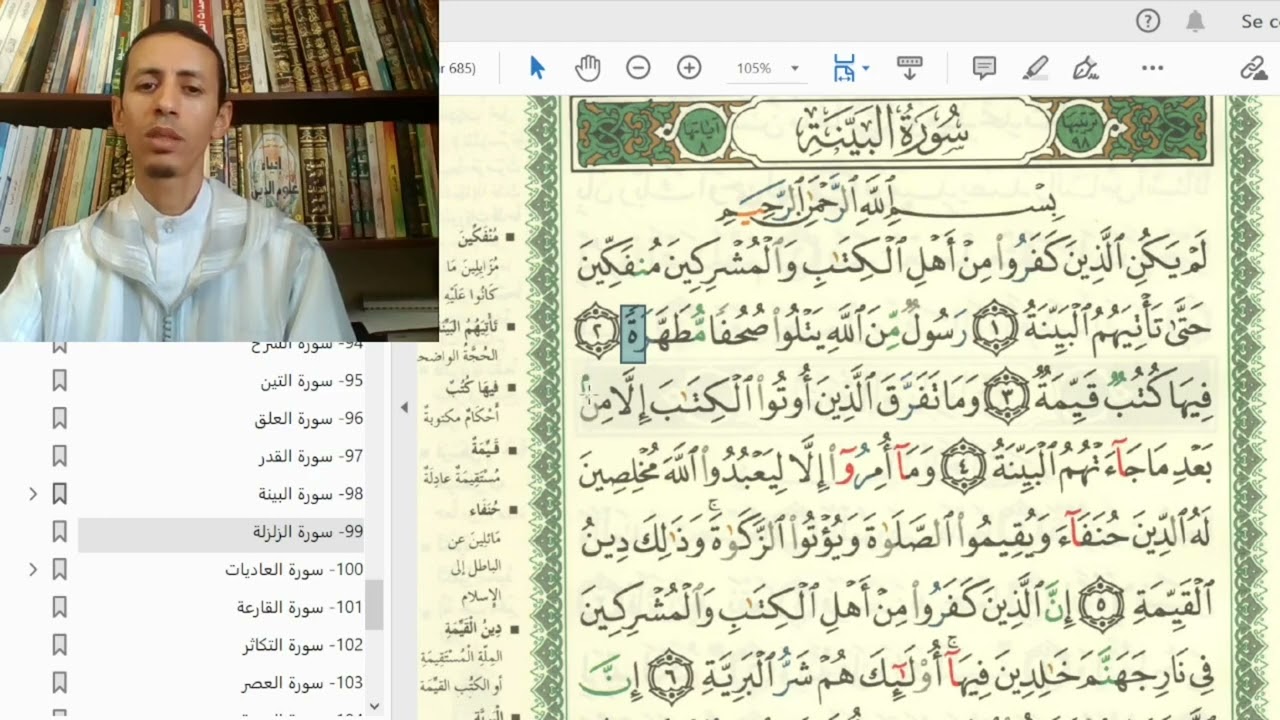Click the share link icon
The height and width of the screenshot is (720, 1280).
[1253, 68]
